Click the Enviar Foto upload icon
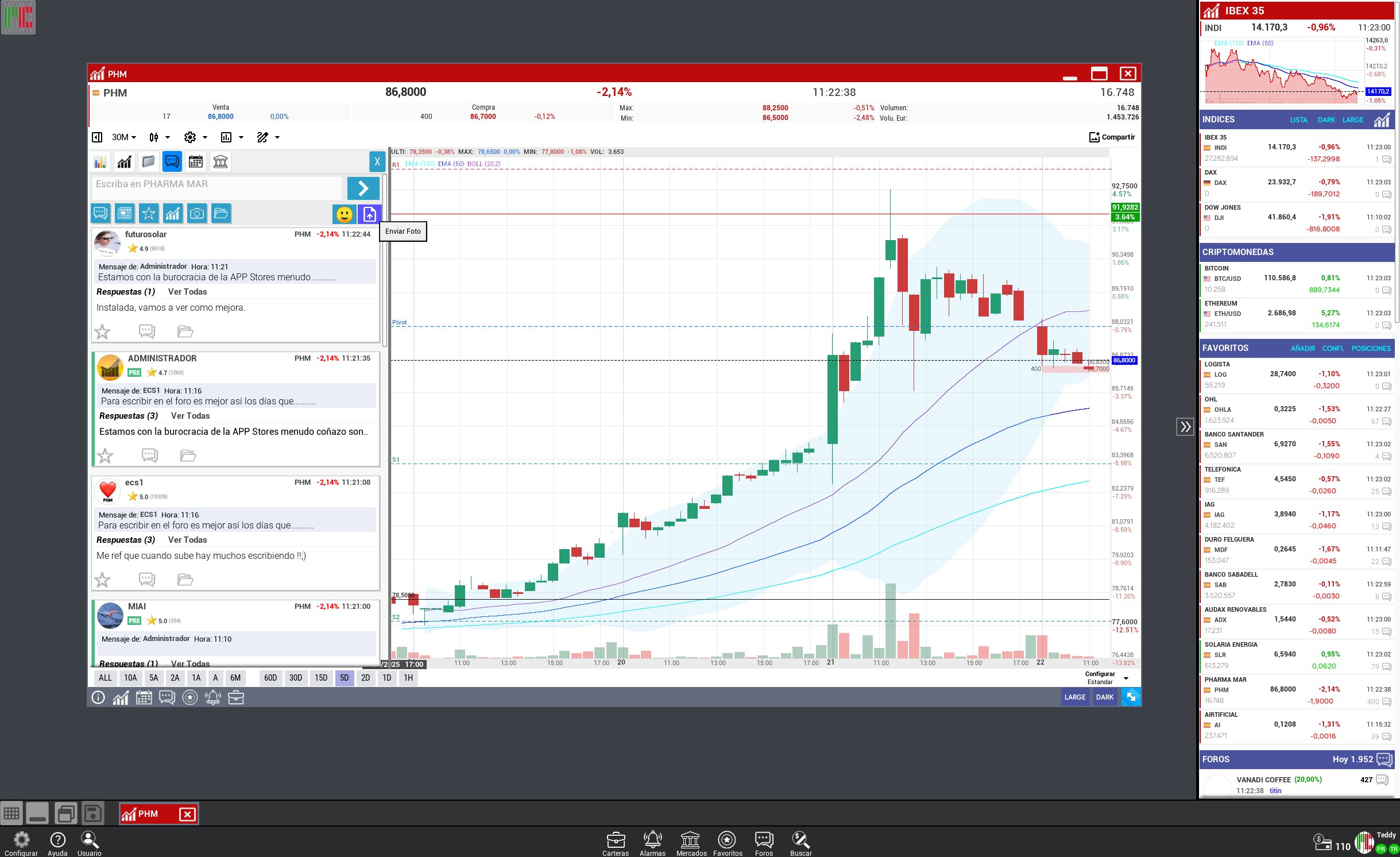Image resolution: width=1400 pixels, height=857 pixels. pos(369,214)
